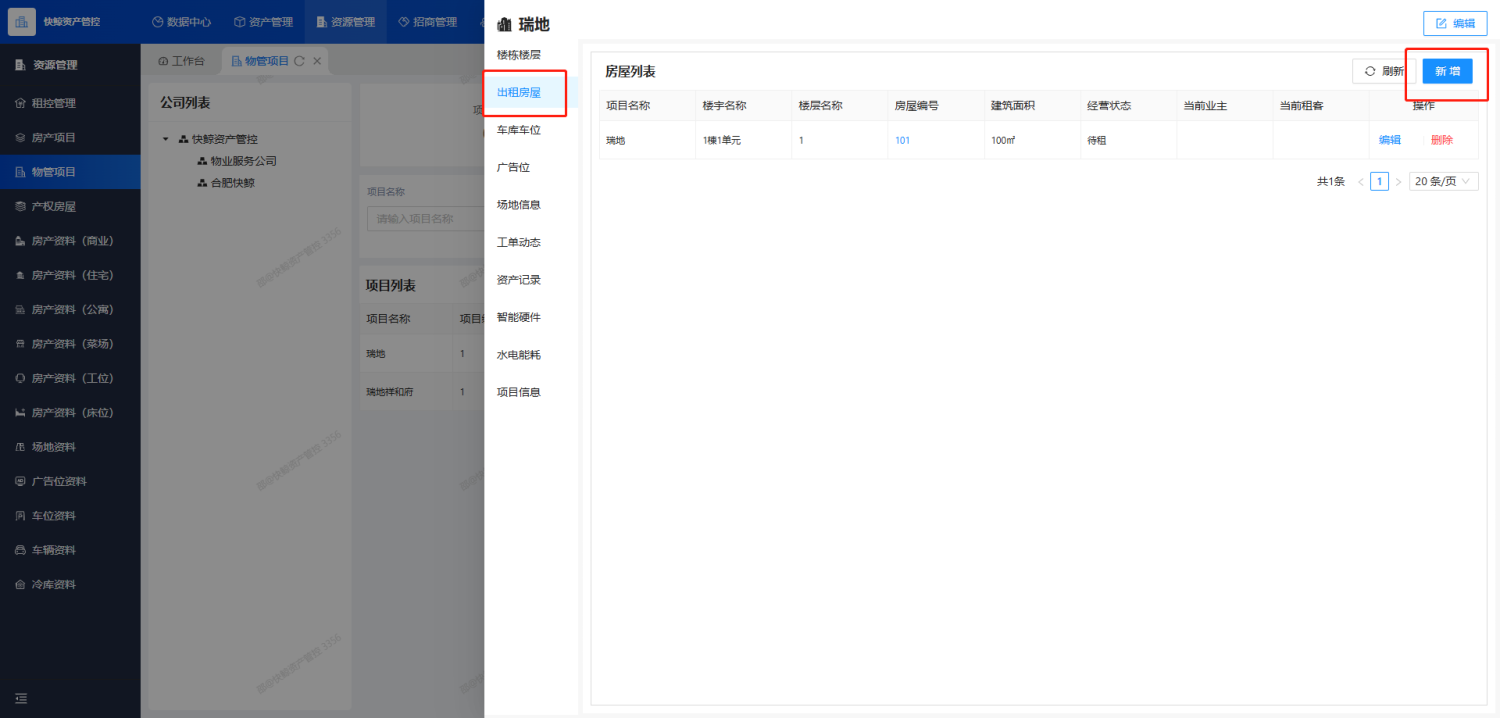This screenshot has width=1500, height=718.
Task: Open 房产资料（住宅） in the sidebar
Action: [70, 275]
